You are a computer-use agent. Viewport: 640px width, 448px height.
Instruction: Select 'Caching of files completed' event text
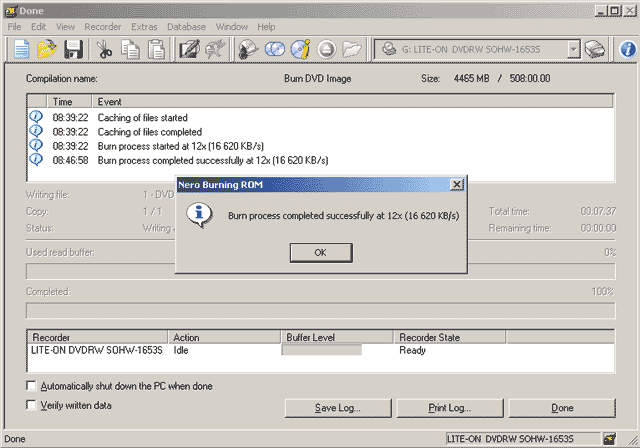click(150, 132)
